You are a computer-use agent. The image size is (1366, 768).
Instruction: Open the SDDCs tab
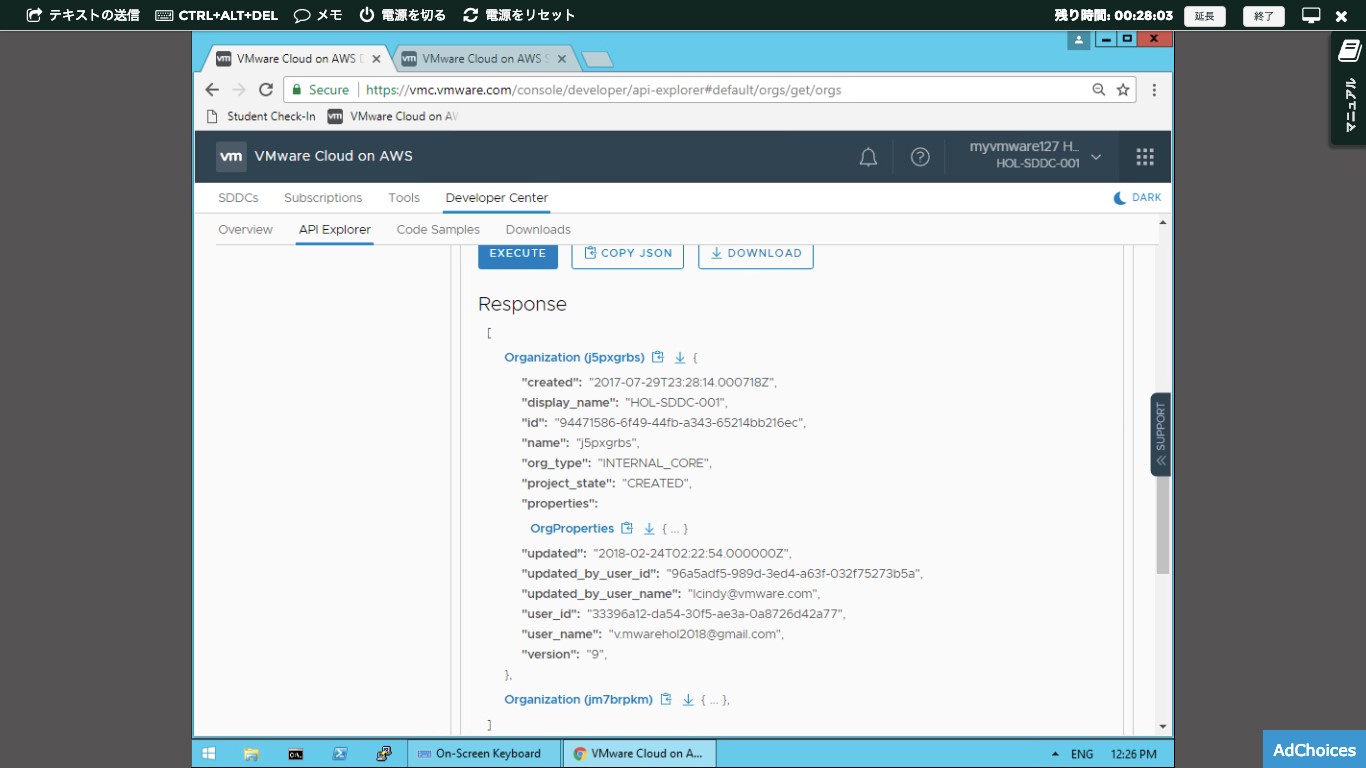coord(238,198)
